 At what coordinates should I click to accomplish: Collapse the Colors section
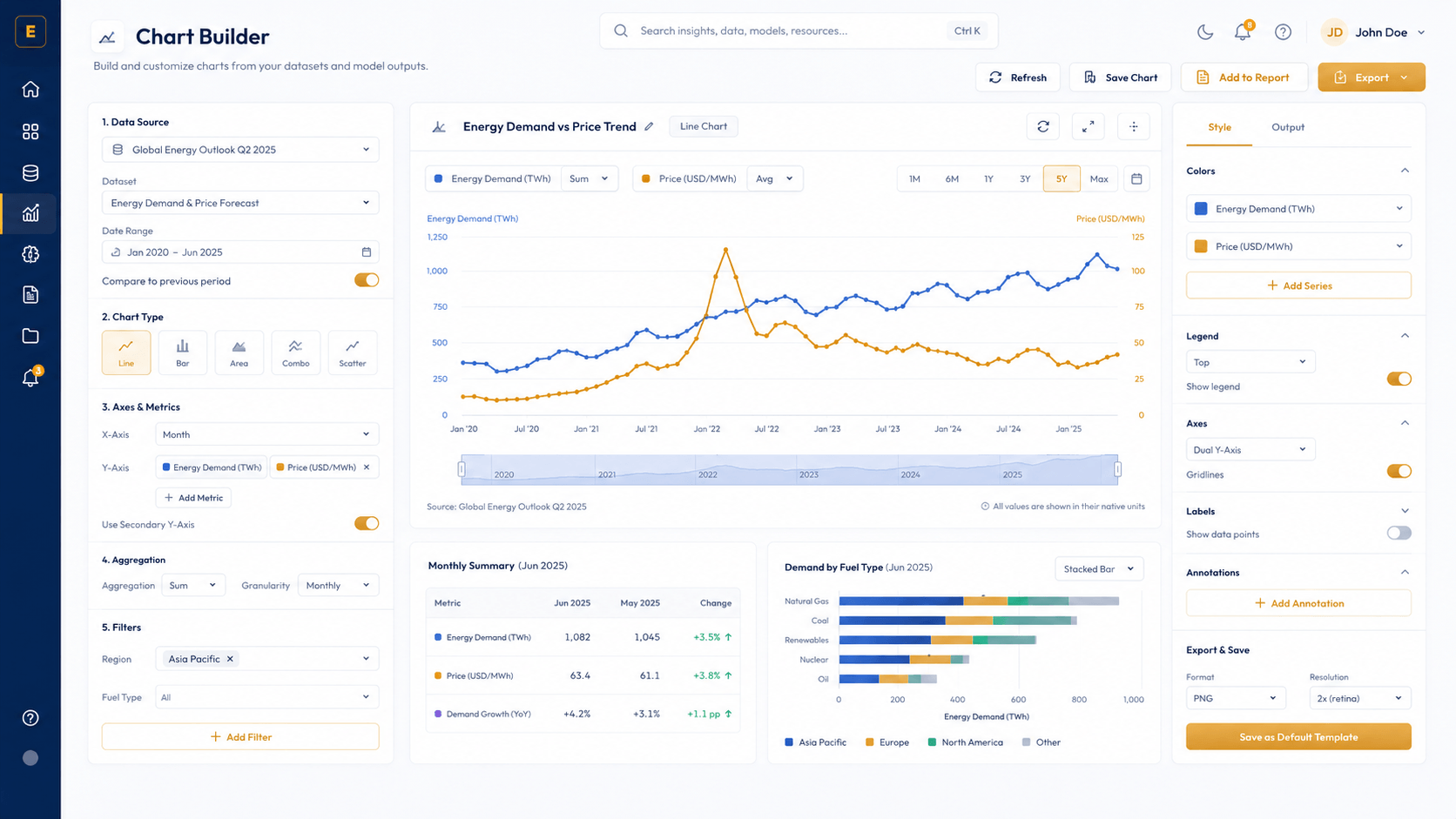tap(1405, 171)
